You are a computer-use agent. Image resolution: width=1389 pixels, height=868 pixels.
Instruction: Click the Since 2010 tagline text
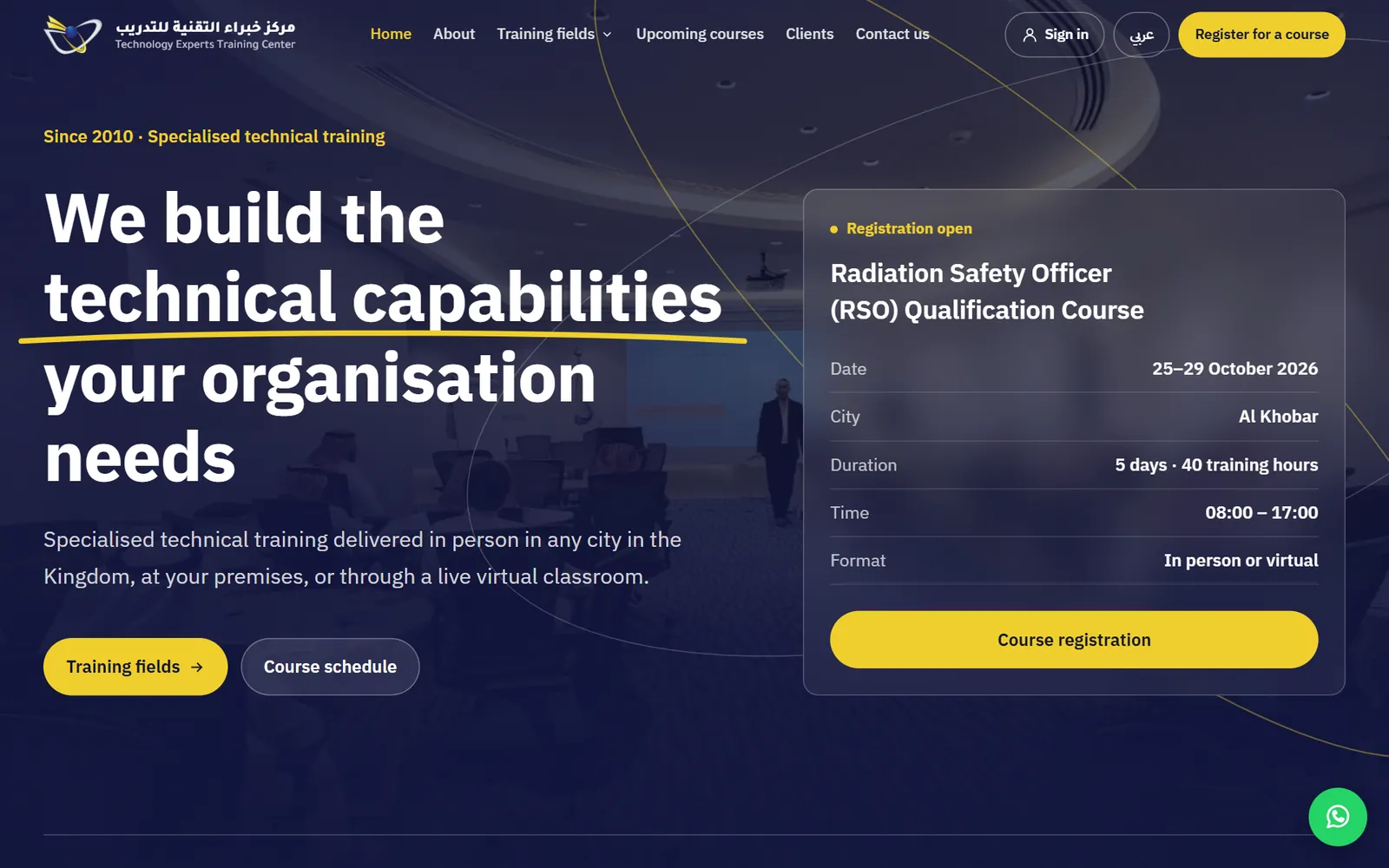(x=214, y=136)
